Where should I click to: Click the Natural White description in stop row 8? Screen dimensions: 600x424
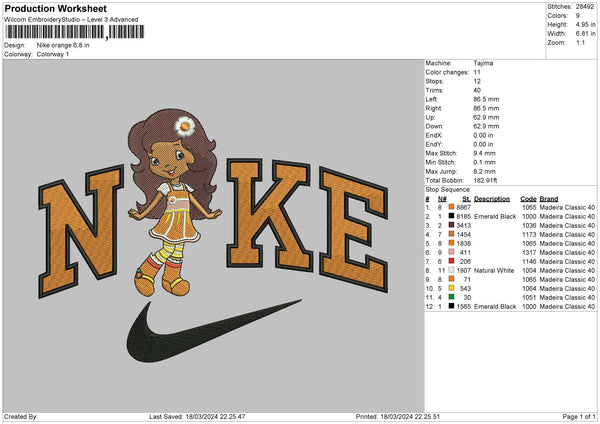(494, 270)
